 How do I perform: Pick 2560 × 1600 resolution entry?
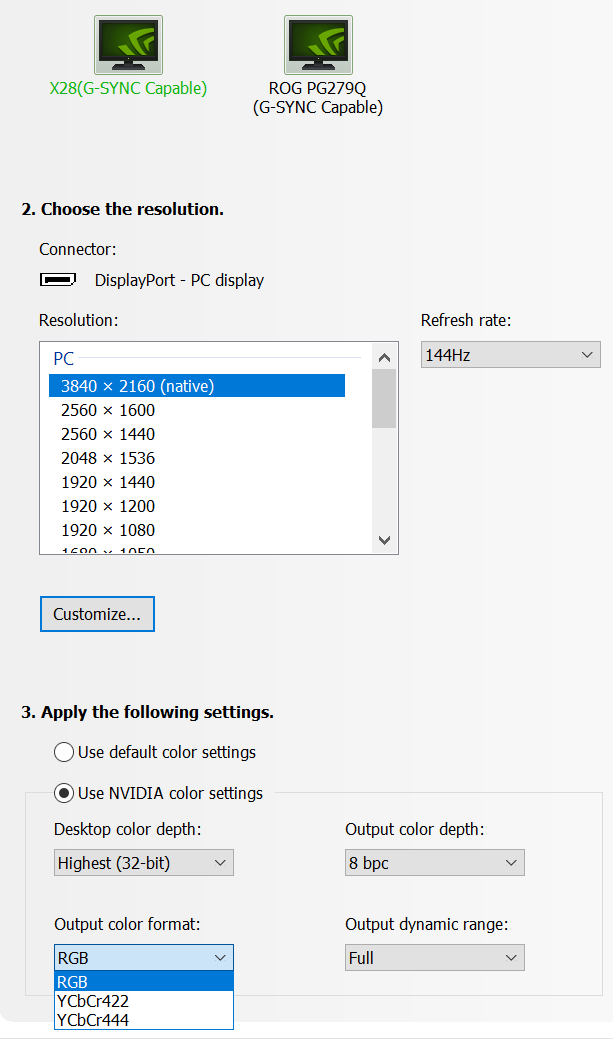[x=108, y=410]
